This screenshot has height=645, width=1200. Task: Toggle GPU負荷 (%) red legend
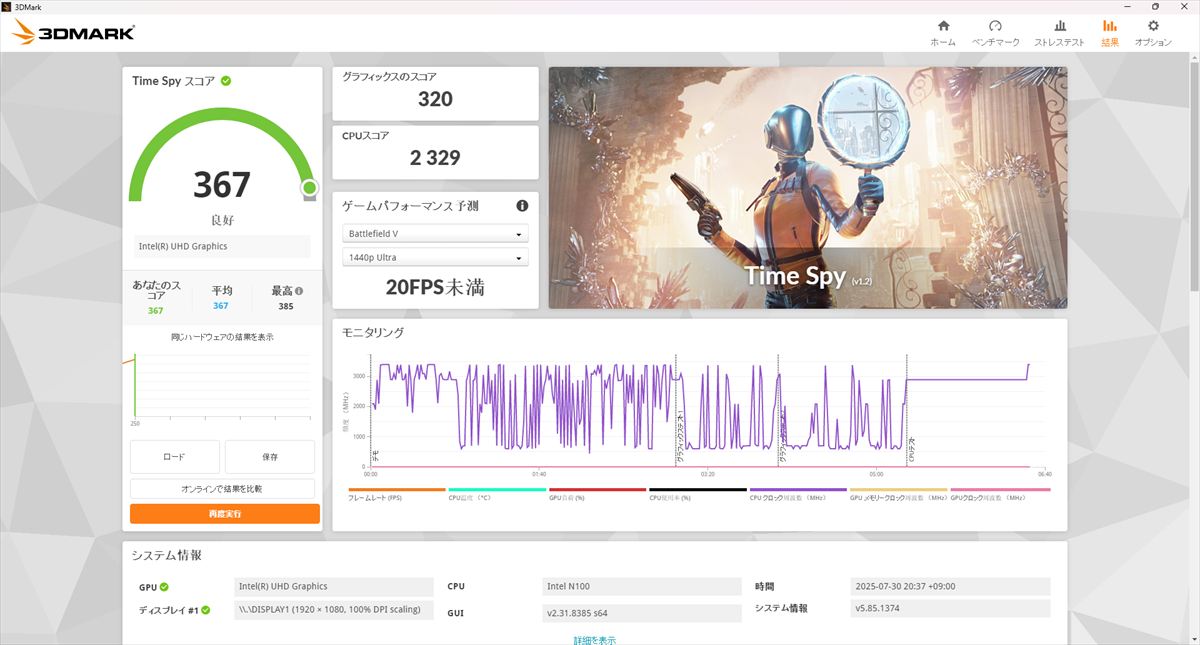[x=597, y=494]
